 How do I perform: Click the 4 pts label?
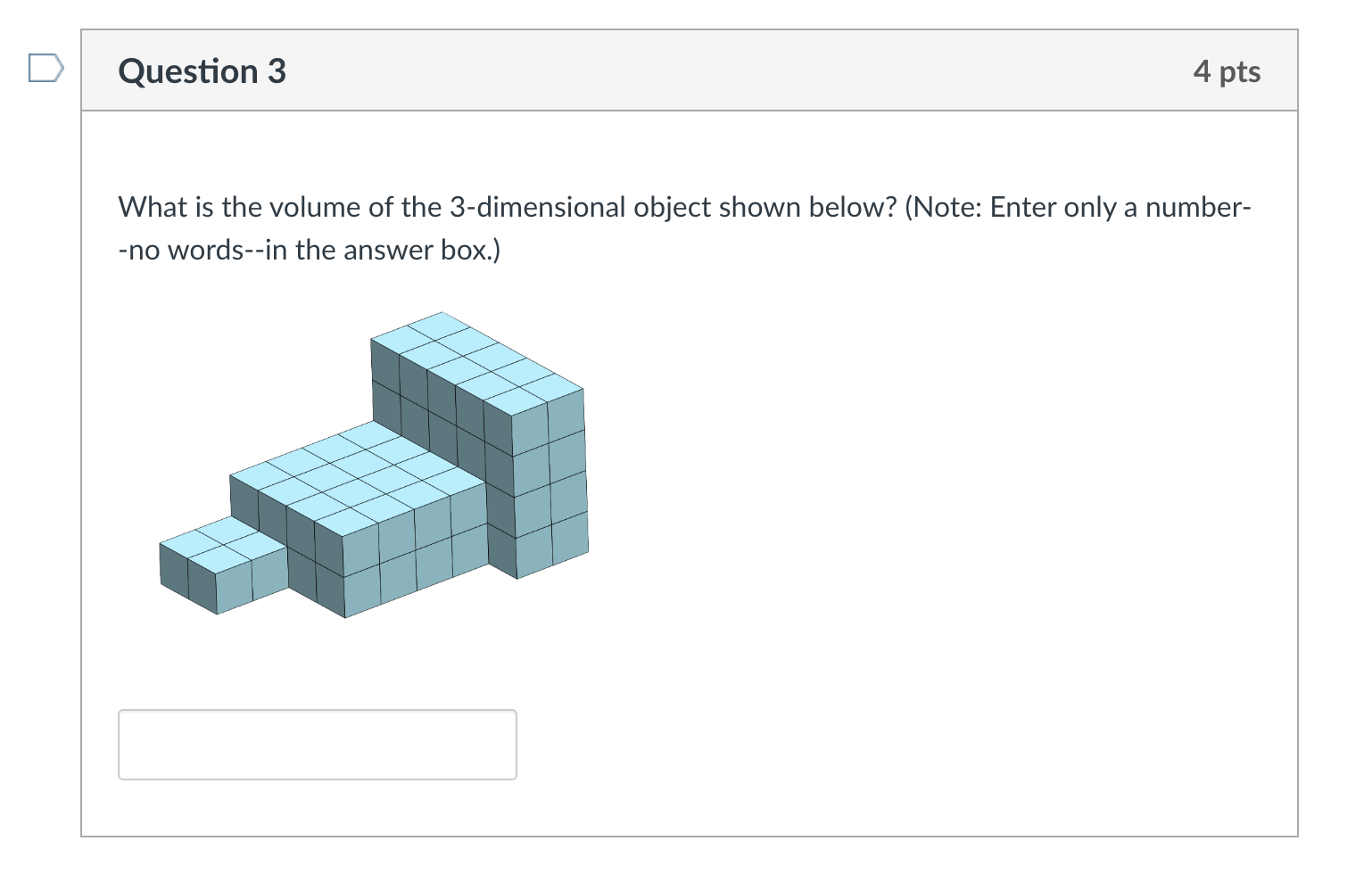(x=1227, y=71)
